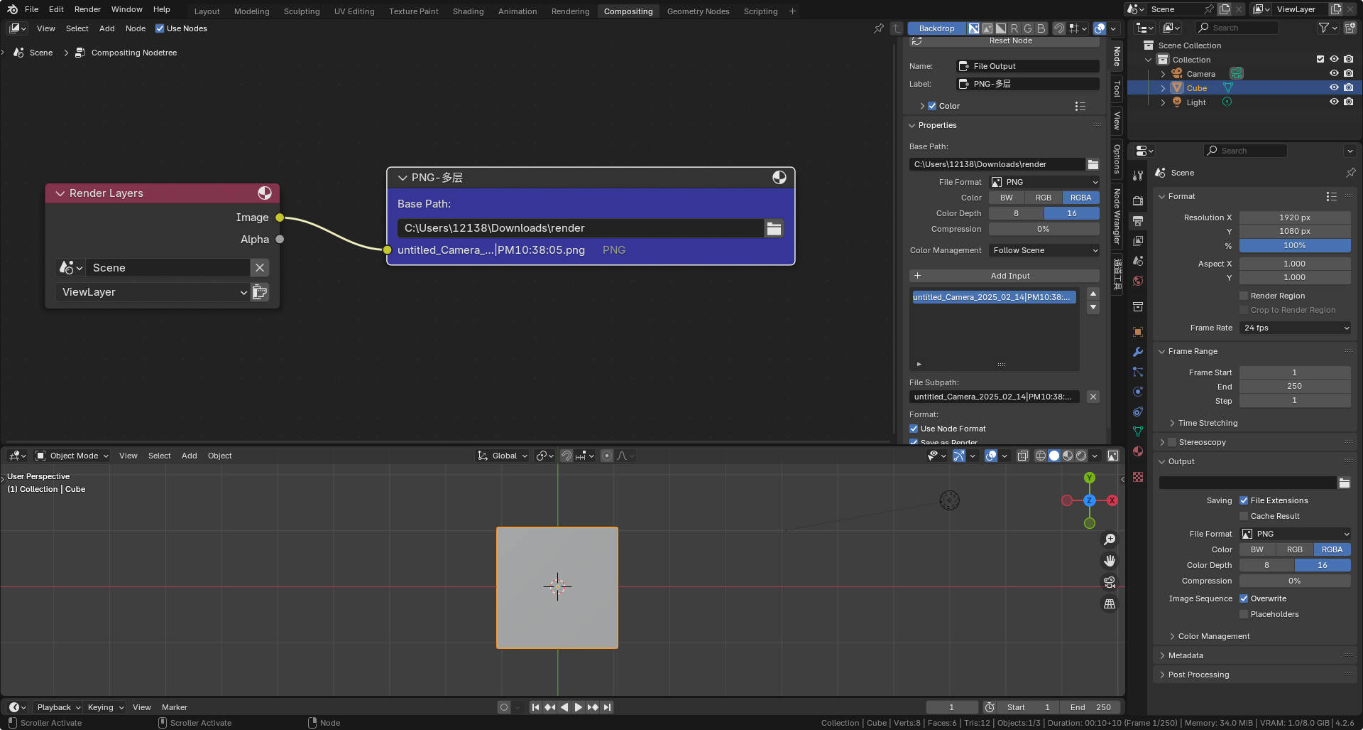
Task: Click the Blender logo menu
Action: [12, 9]
